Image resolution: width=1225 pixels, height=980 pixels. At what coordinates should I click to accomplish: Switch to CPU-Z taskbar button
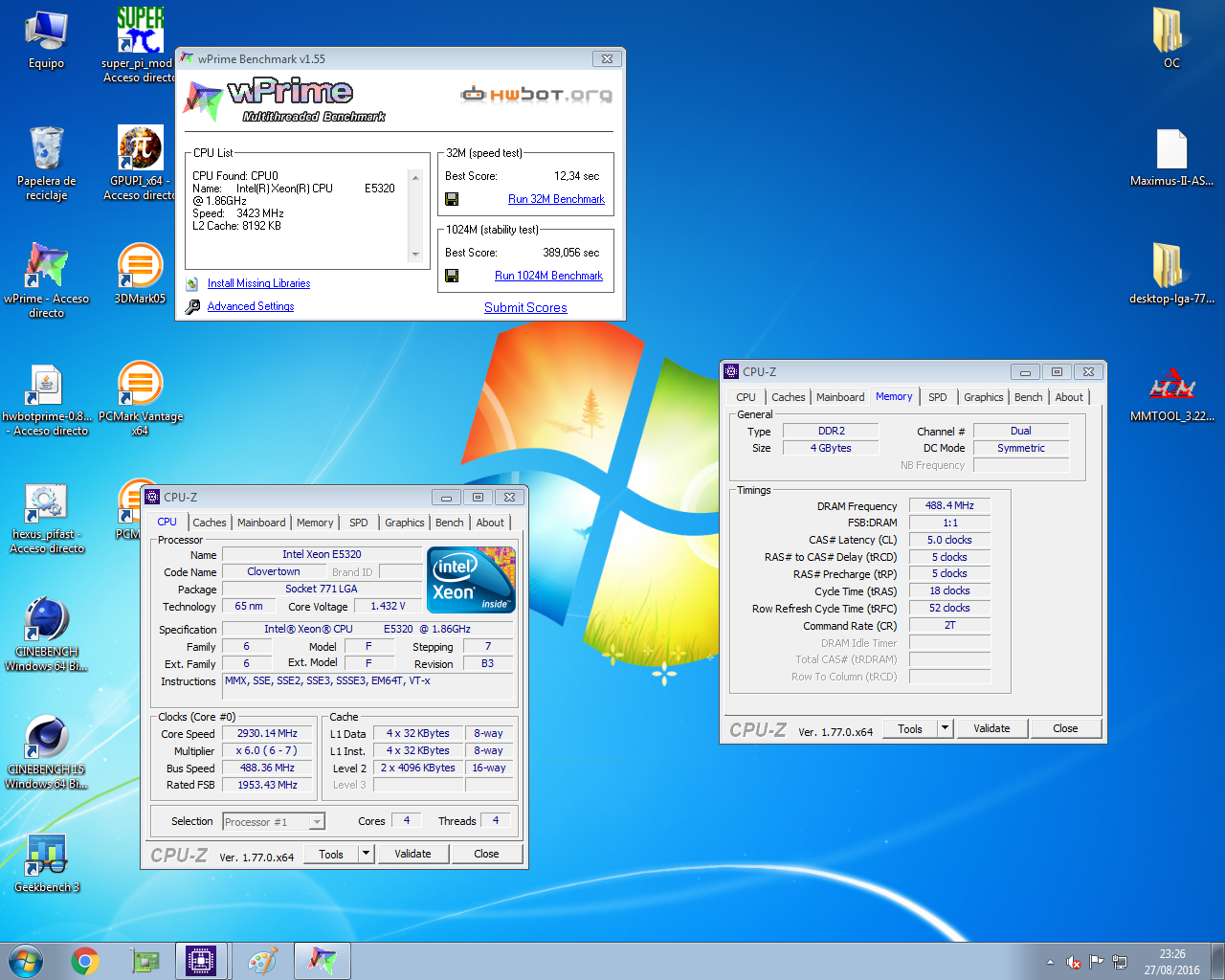[x=201, y=961]
